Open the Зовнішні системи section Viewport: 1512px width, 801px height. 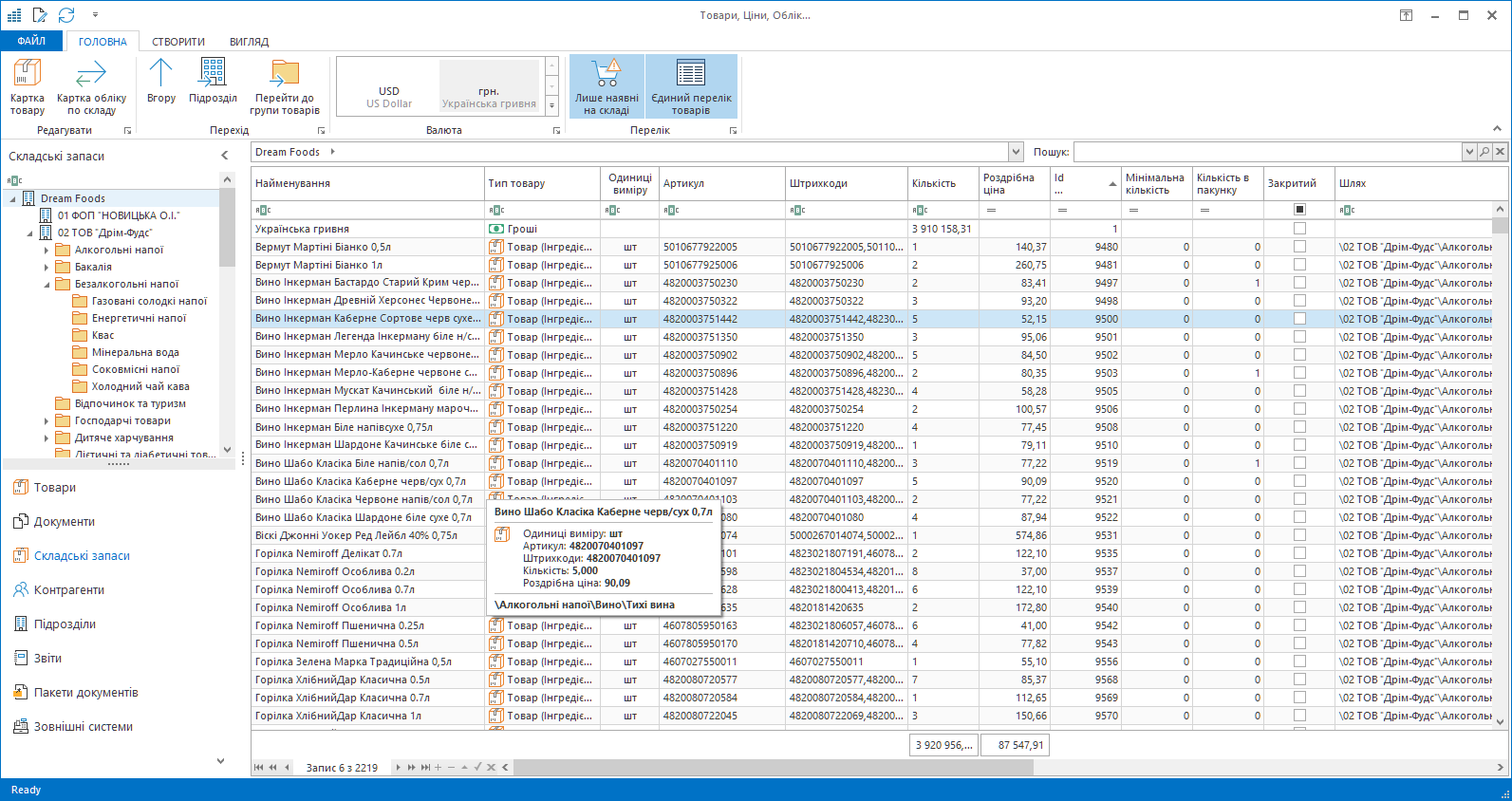(x=84, y=726)
